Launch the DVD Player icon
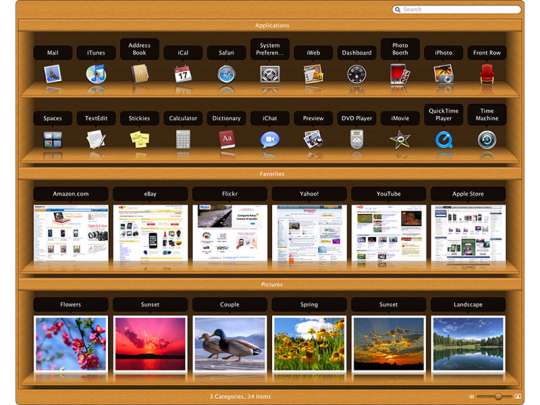Viewport: 540px width, 405px height. tap(356, 139)
